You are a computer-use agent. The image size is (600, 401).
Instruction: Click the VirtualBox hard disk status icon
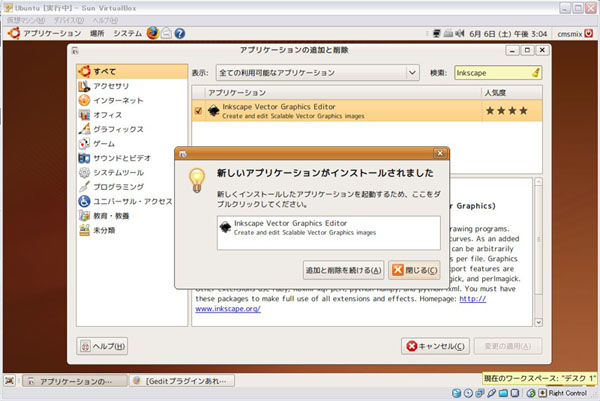tap(456, 393)
